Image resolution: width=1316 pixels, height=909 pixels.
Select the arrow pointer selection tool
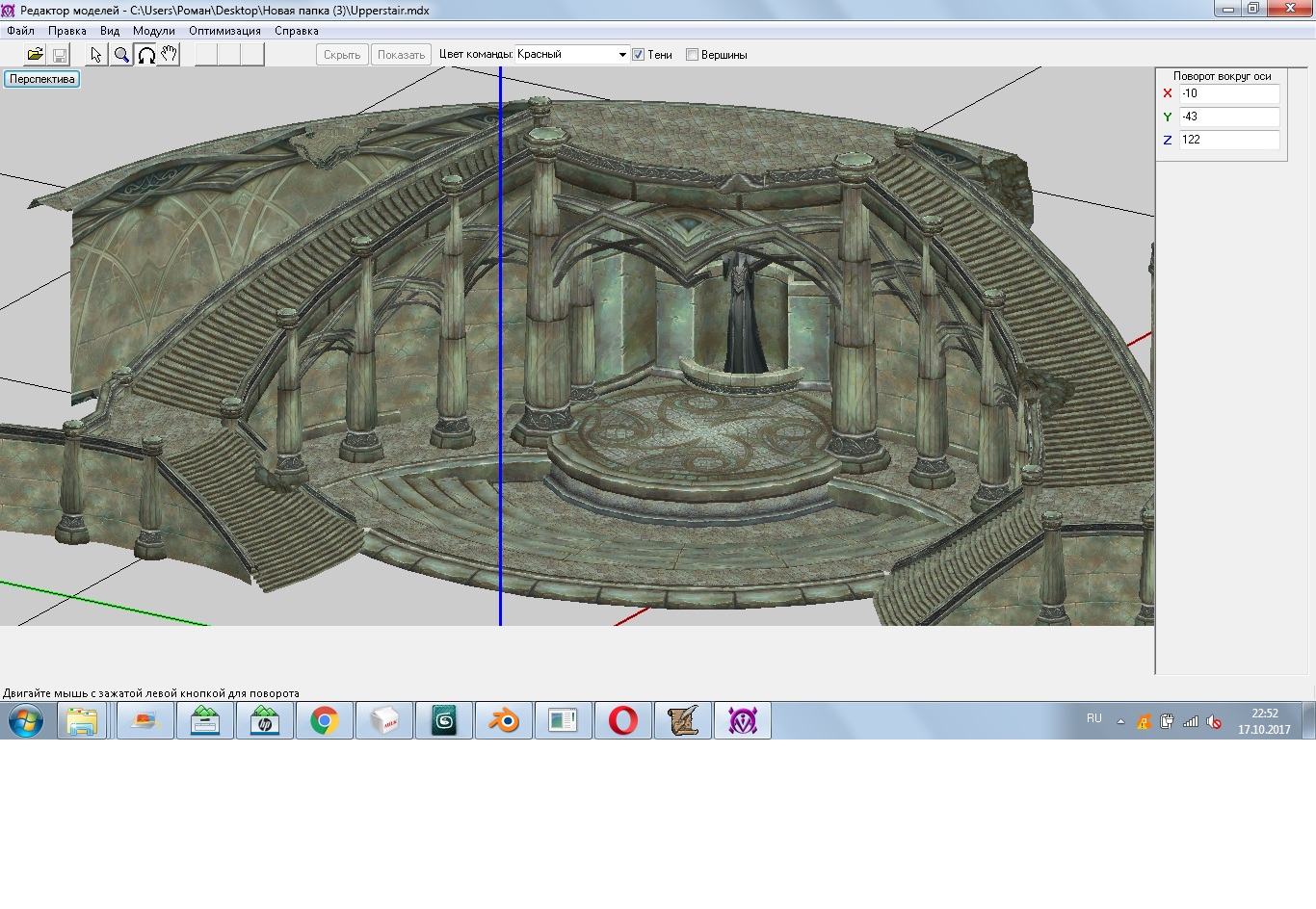tap(95, 55)
